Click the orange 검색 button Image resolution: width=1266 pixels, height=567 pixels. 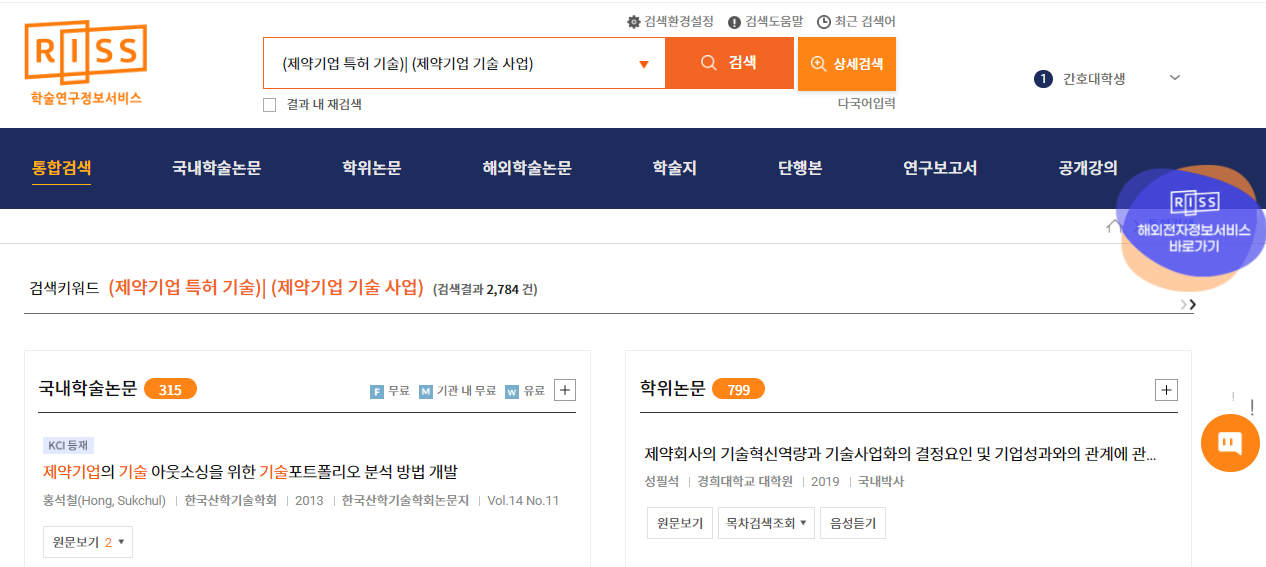pyautogui.click(x=729, y=63)
